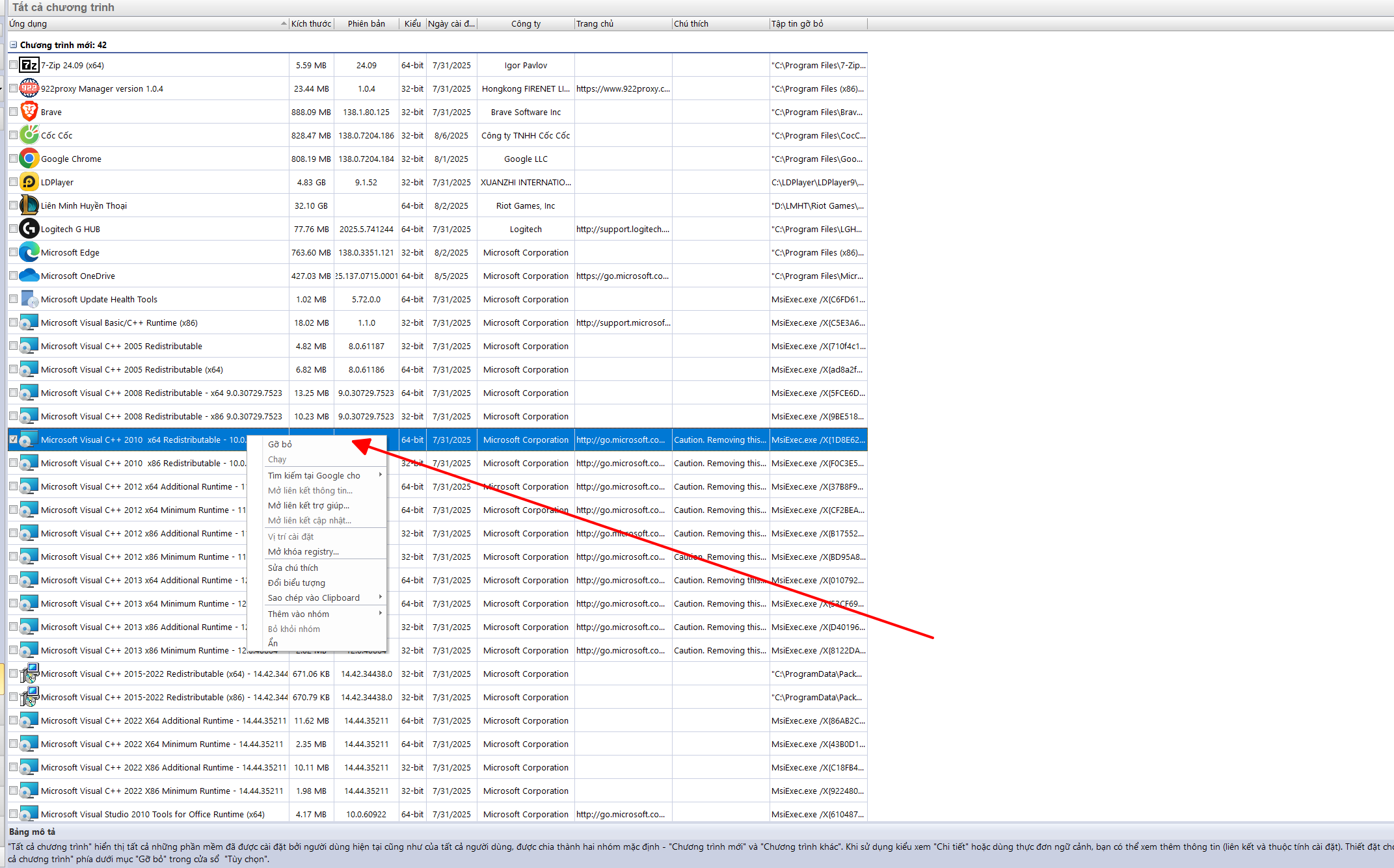Click the Logitech G HUB icon
Image resolution: width=1394 pixels, height=868 pixels.
29,229
